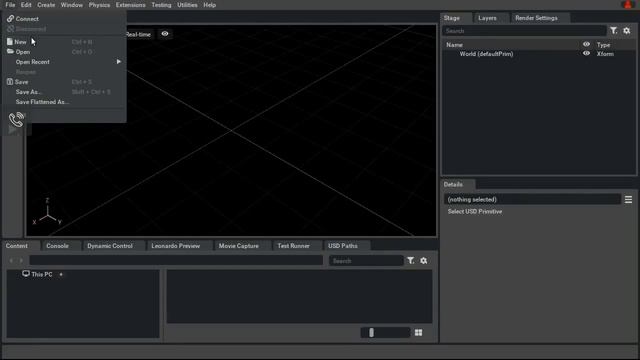Switch to the Stage tab
Image resolution: width=640 pixels, height=360 pixels.
(x=452, y=18)
